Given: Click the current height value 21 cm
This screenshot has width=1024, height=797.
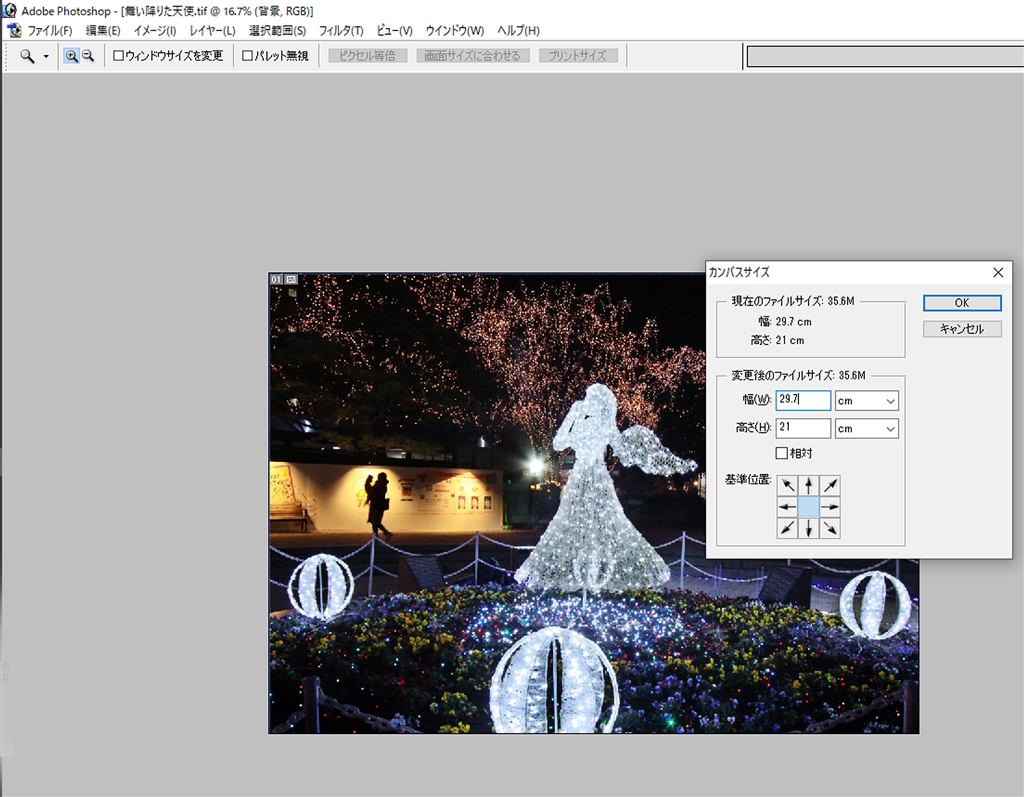Looking at the screenshot, I should click(790, 340).
